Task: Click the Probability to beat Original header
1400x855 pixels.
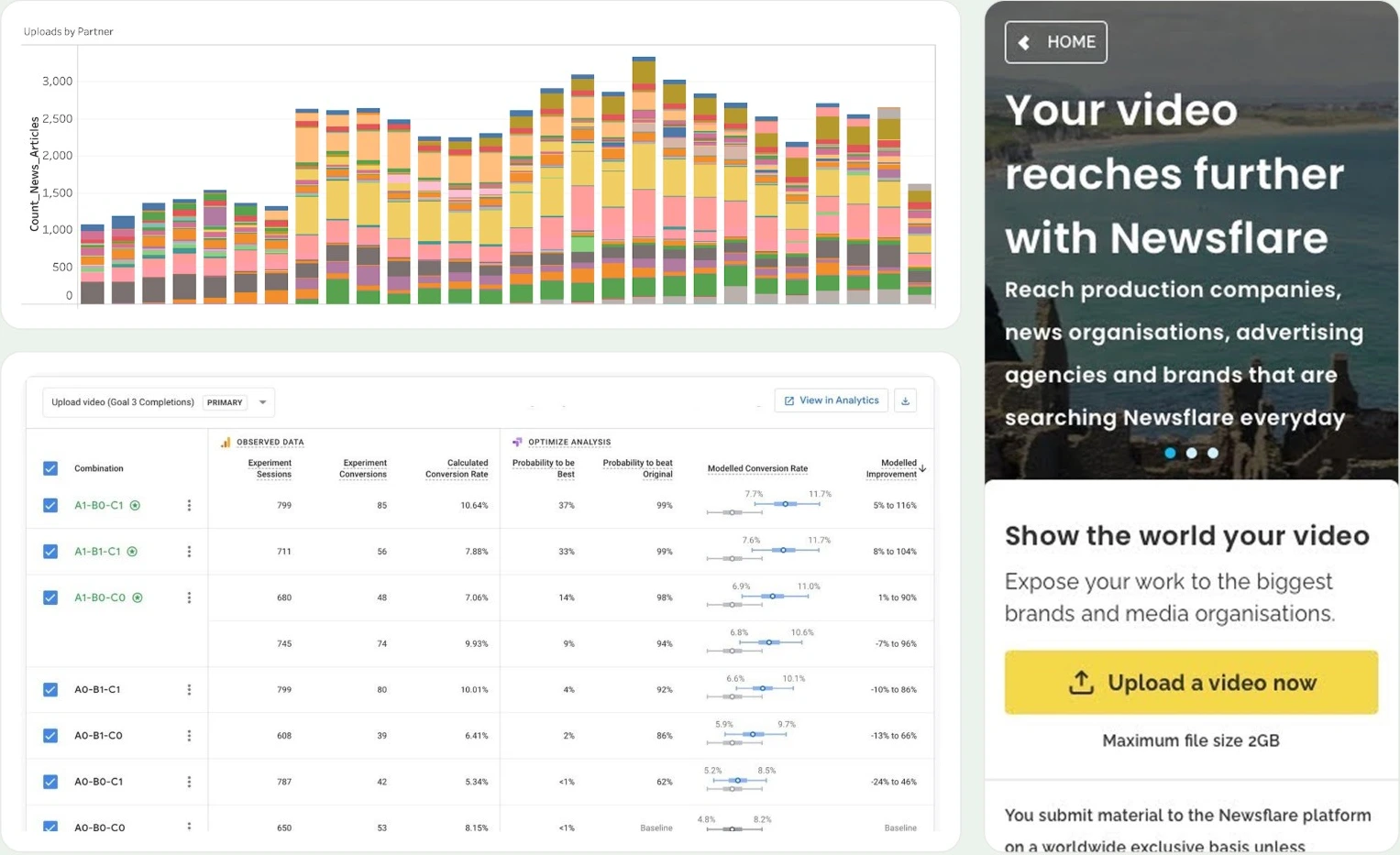Action: pos(637,468)
